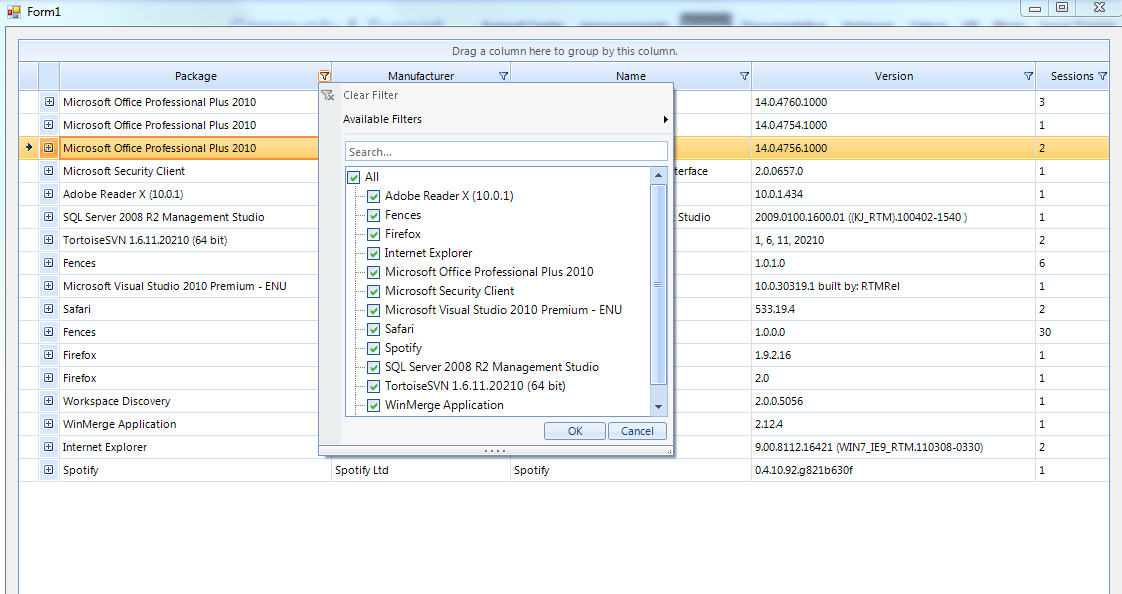Image resolution: width=1122 pixels, height=594 pixels.
Task: Open the Sessions column filter icon
Action: click(x=1103, y=76)
